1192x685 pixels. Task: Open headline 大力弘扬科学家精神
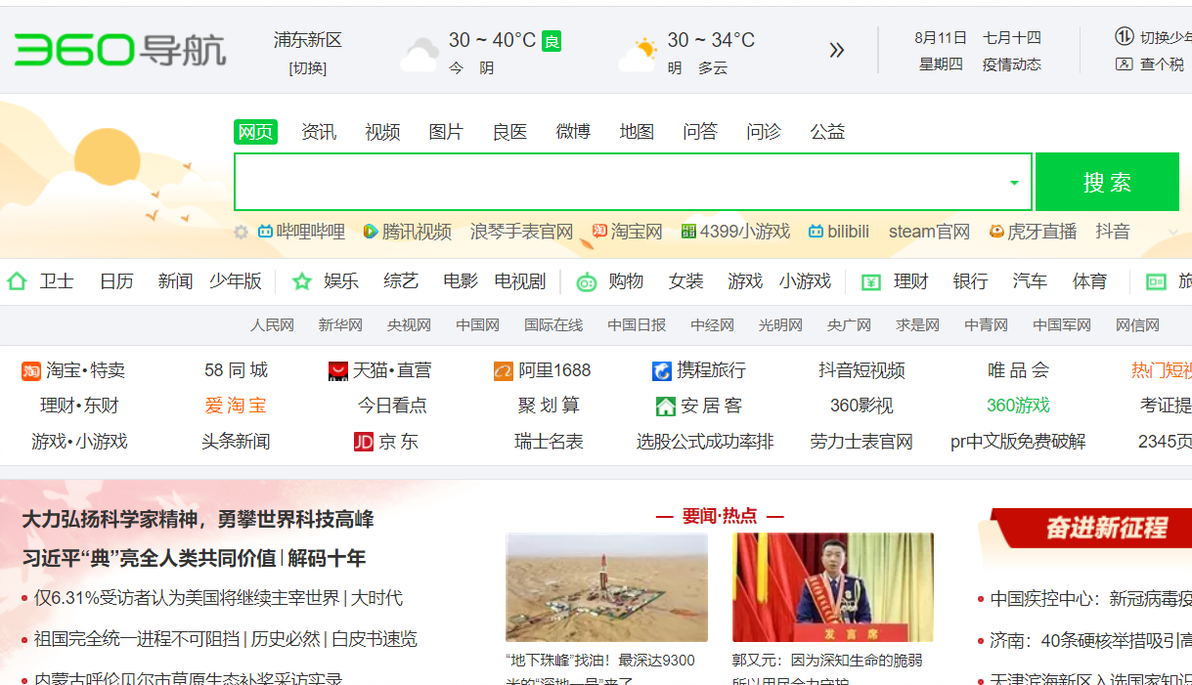pyautogui.click(x=198, y=519)
